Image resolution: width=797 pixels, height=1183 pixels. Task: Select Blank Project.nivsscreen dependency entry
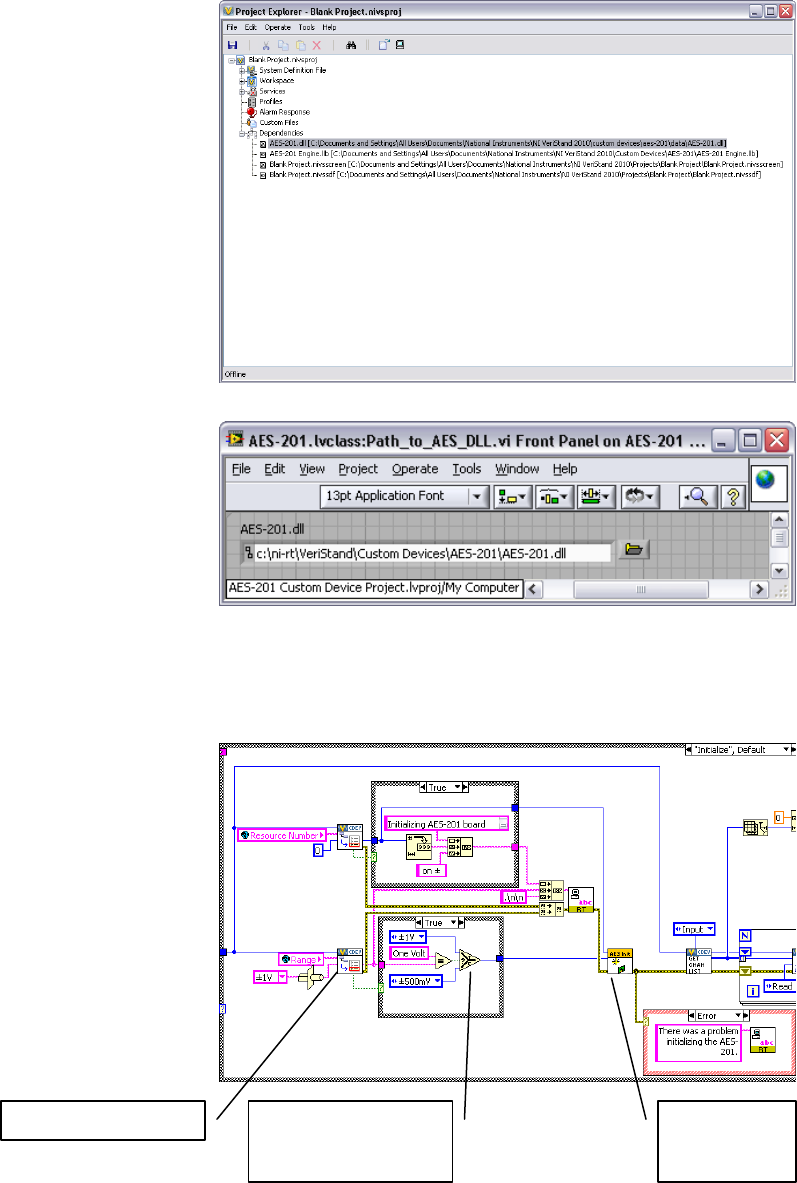coord(526,164)
